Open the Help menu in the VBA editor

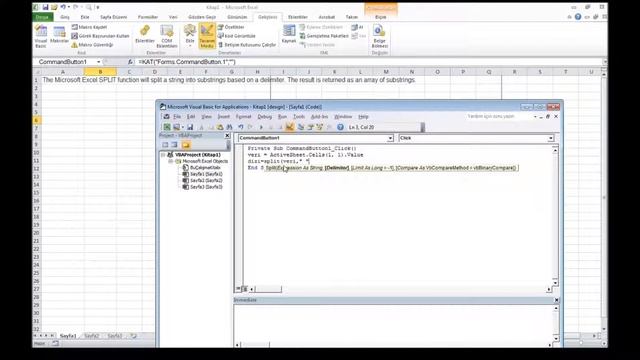(363, 117)
